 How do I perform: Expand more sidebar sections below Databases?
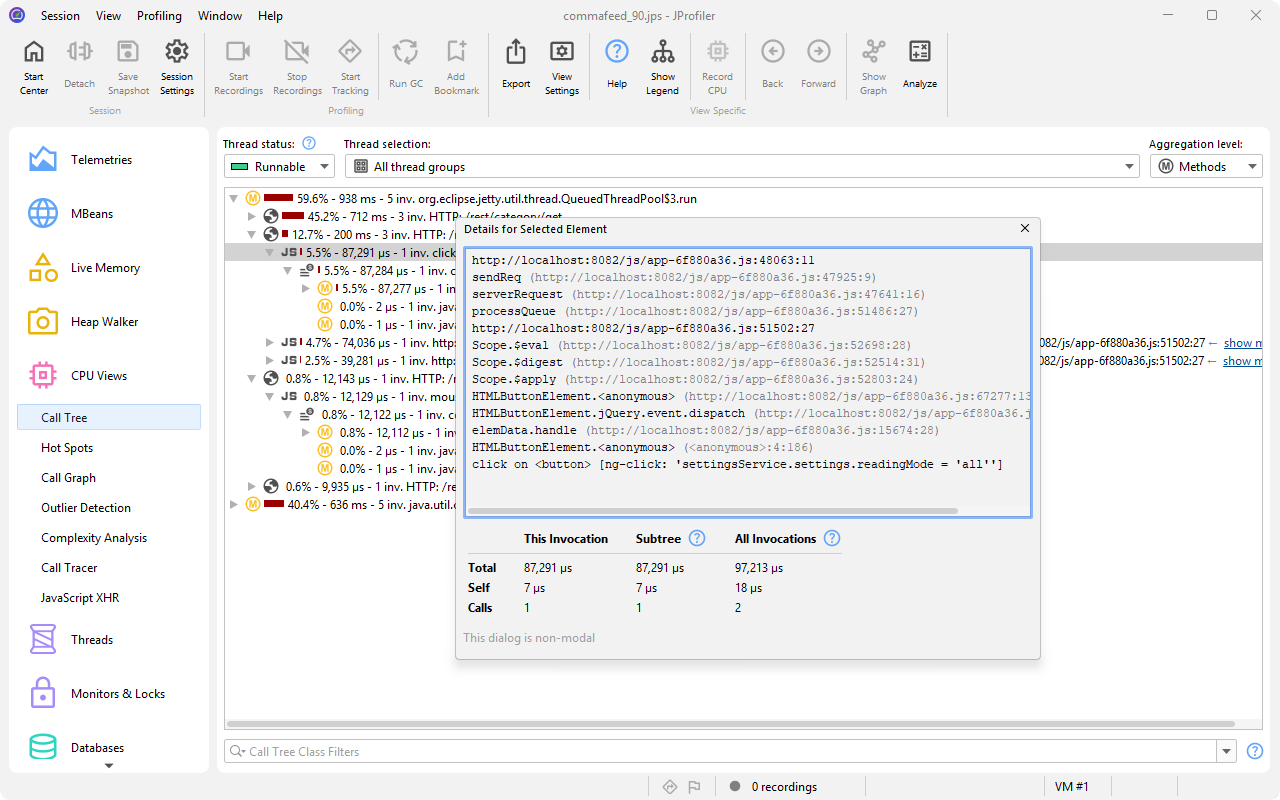pyautogui.click(x=109, y=766)
